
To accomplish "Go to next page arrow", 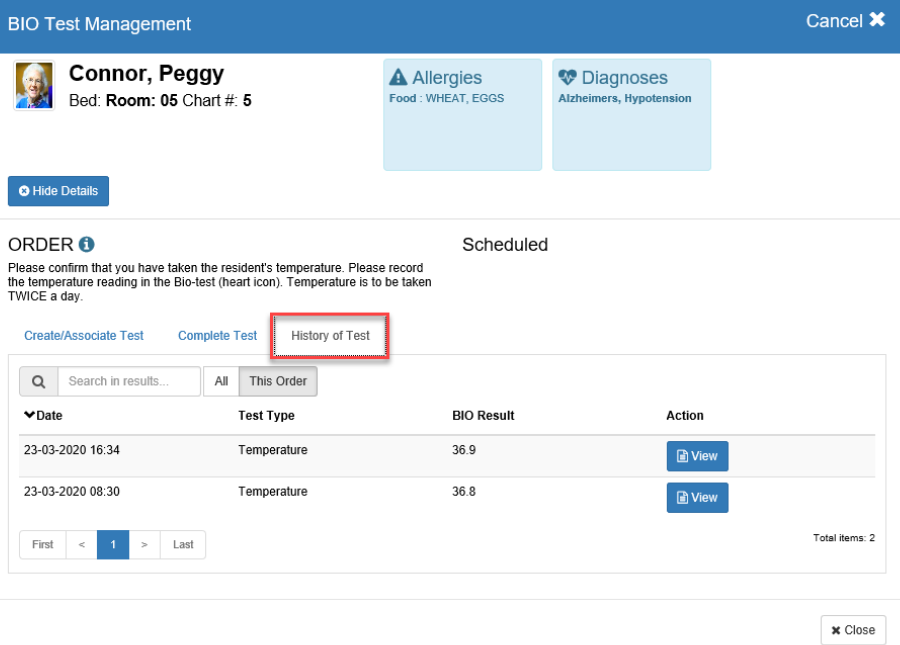I will pyautogui.click(x=144, y=545).
